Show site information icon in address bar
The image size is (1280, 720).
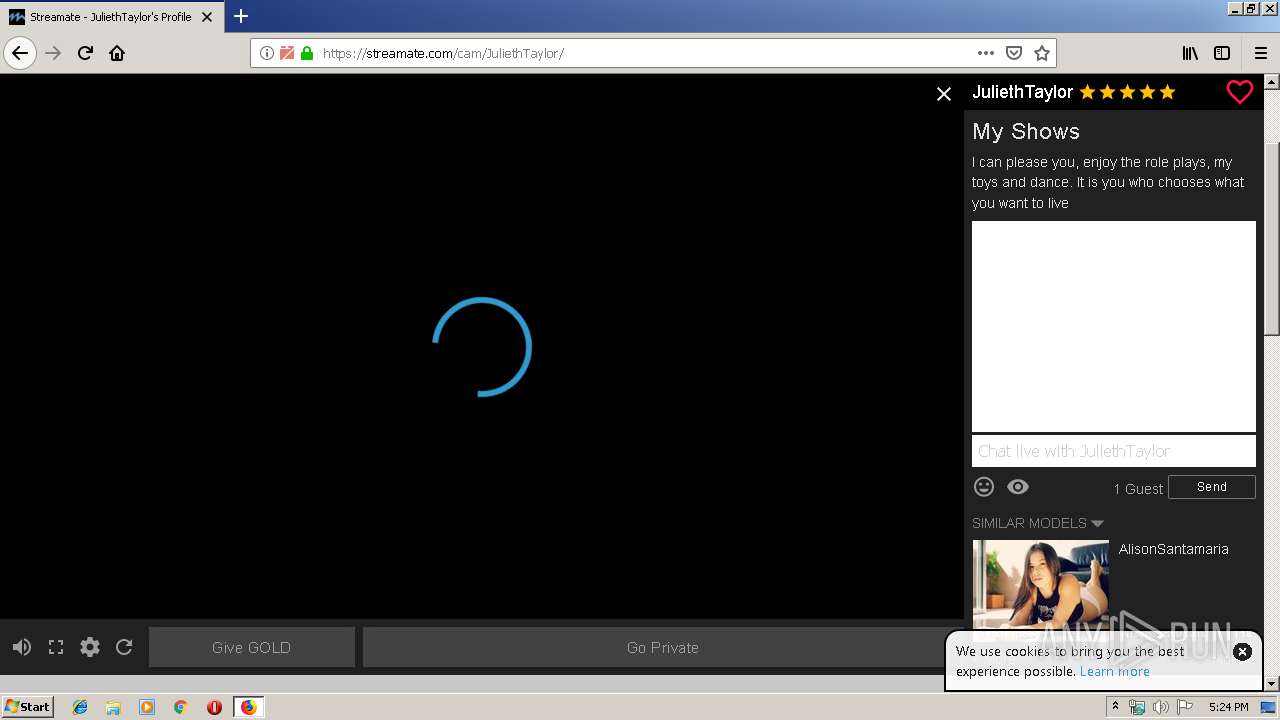267,53
